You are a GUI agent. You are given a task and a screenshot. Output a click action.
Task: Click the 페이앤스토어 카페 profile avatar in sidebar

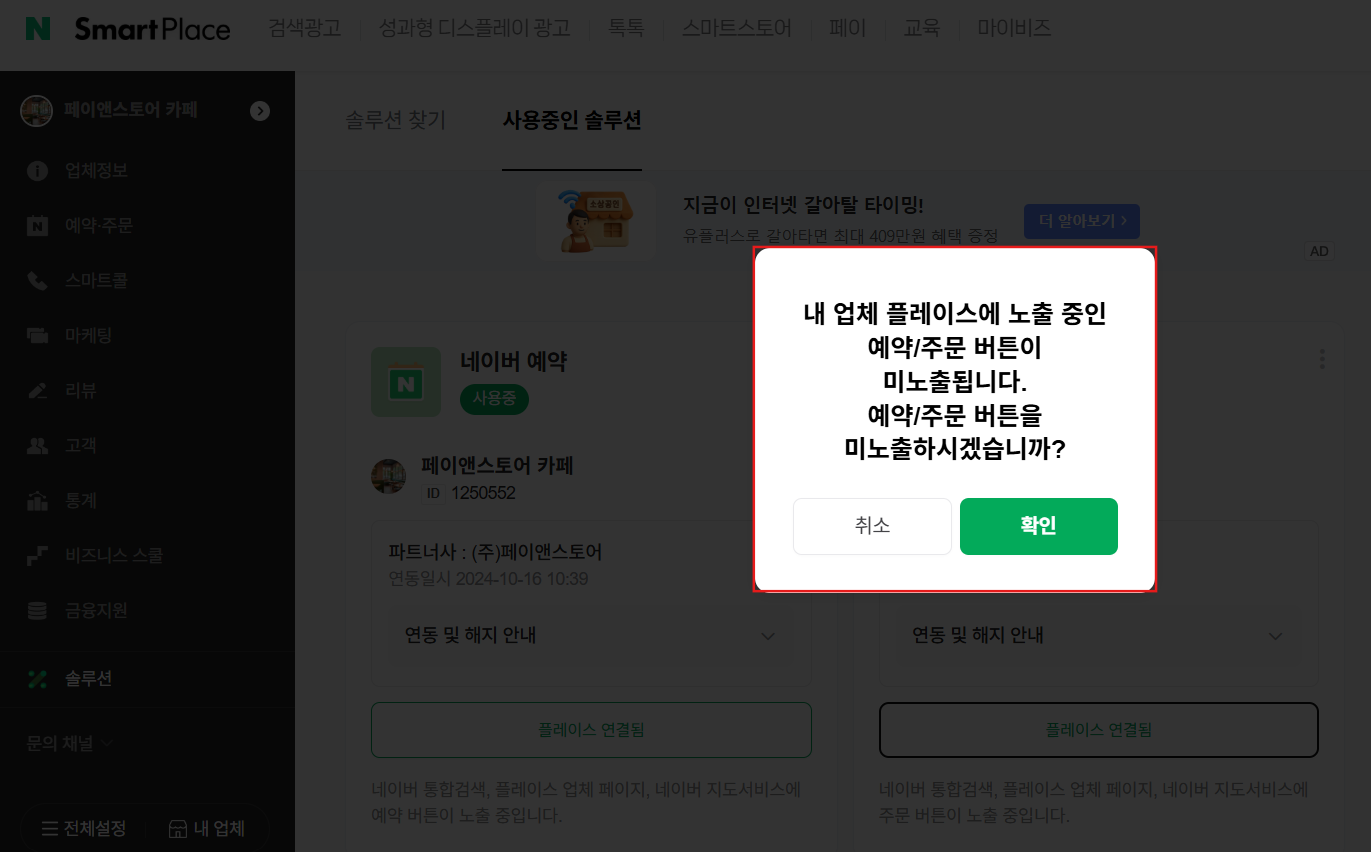pos(37,111)
